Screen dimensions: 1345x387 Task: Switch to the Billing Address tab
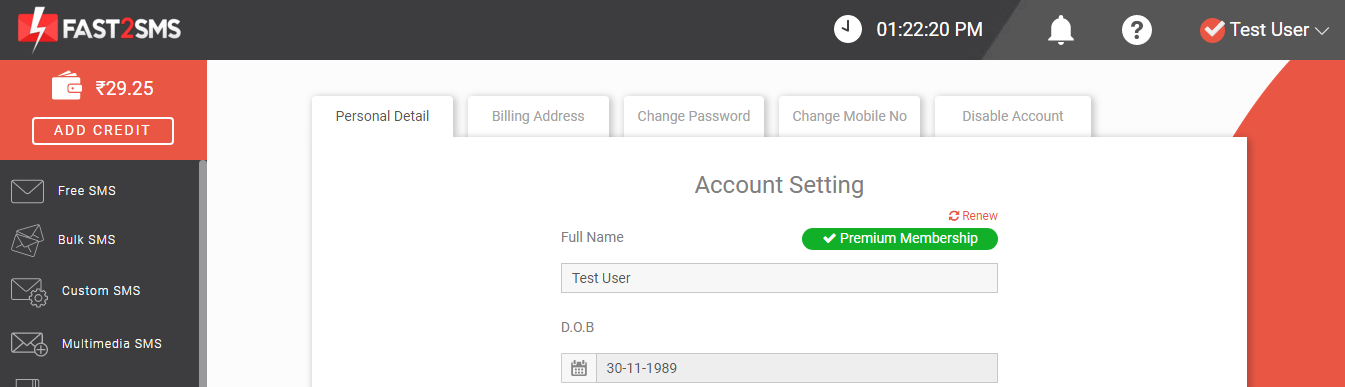538,116
